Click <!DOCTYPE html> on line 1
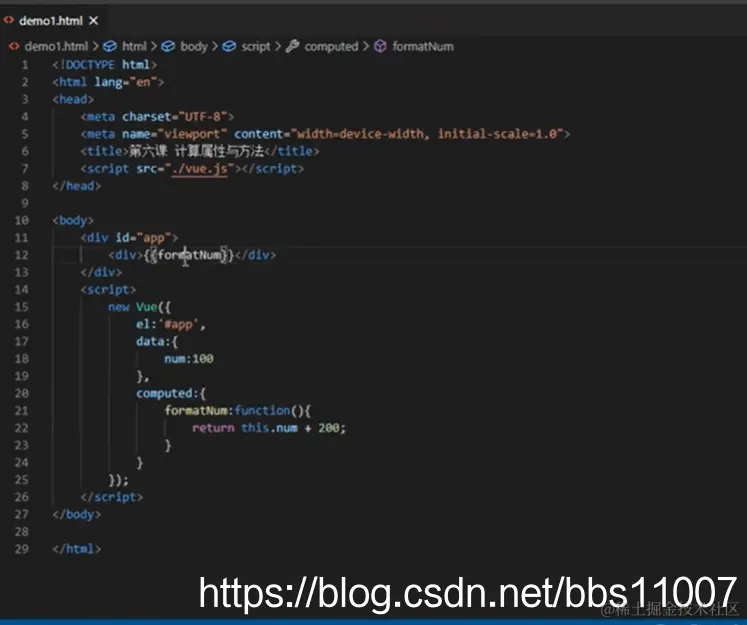This screenshot has width=747, height=625. 104,65
